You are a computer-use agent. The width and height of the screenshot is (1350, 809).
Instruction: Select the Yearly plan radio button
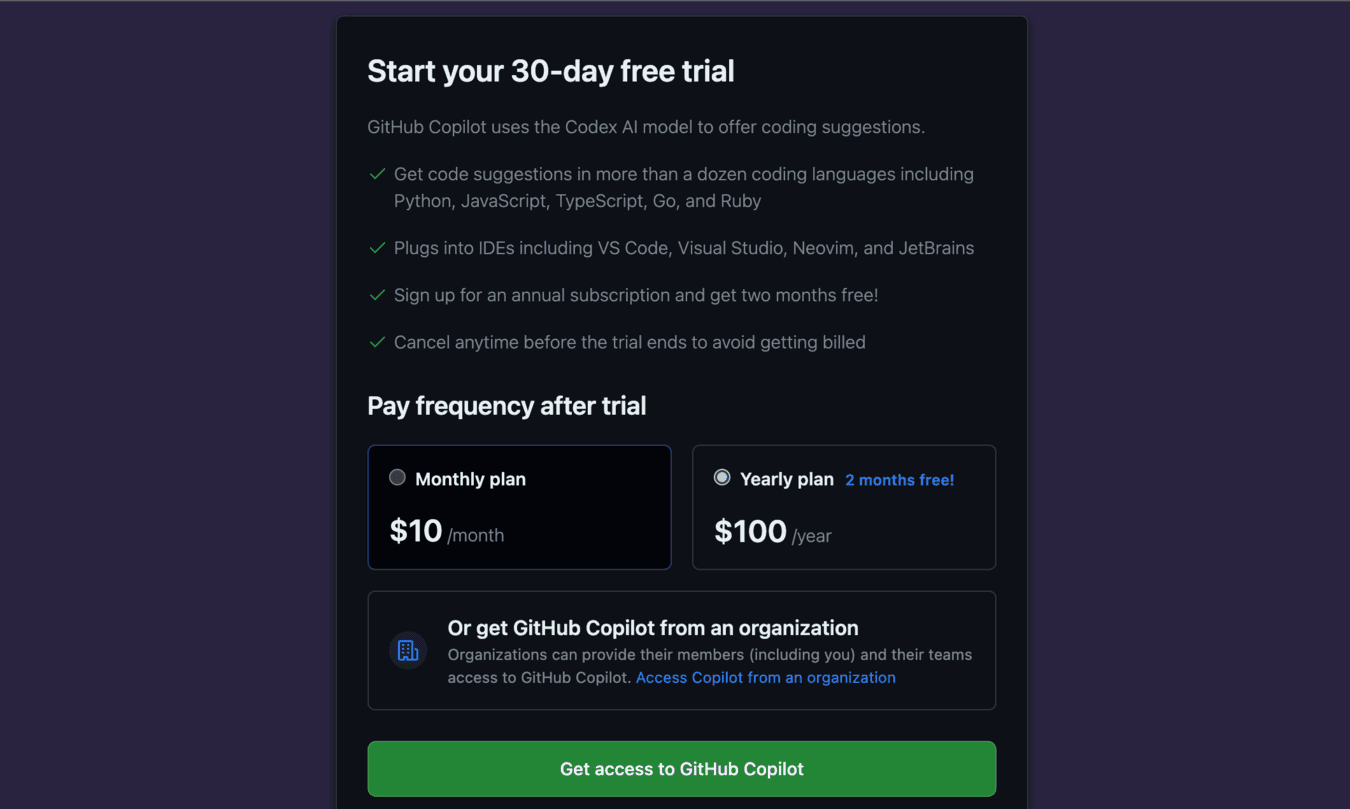(x=722, y=477)
